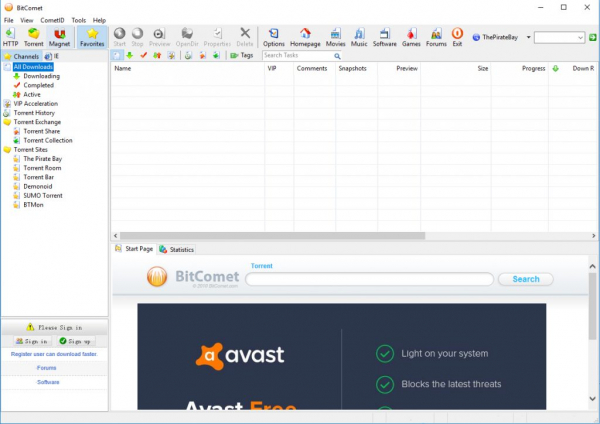Select the Downloading category
600x424 pixels.
coord(41,76)
